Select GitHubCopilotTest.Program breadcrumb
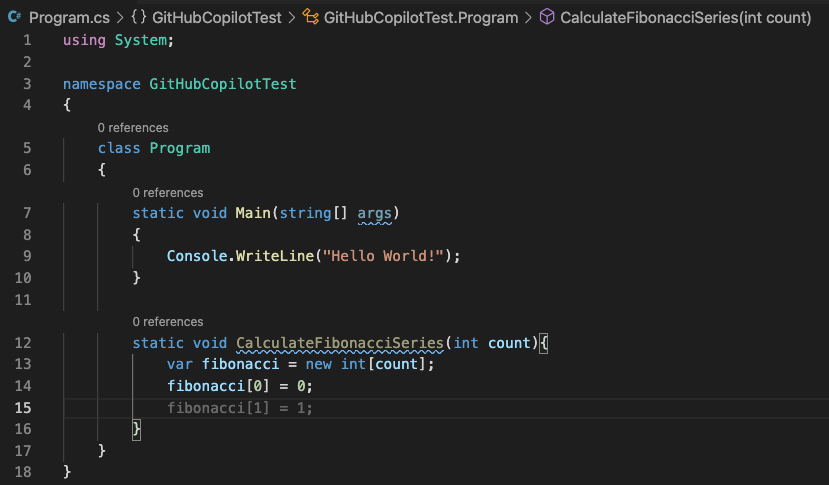Image resolution: width=829 pixels, height=485 pixels. (x=421, y=17)
